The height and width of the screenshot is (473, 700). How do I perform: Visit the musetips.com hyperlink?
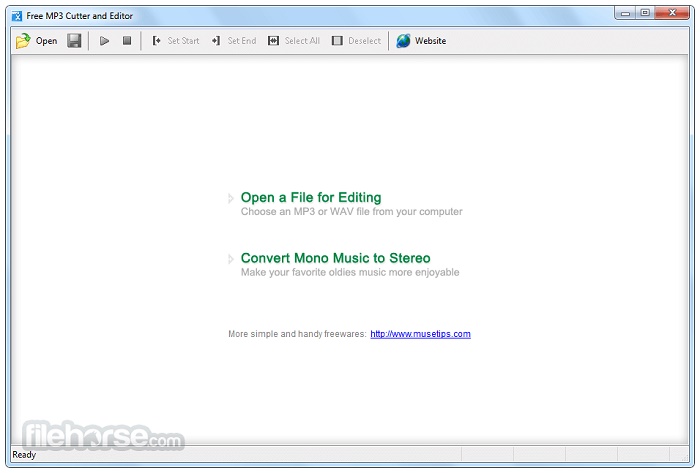pos(420,334)
